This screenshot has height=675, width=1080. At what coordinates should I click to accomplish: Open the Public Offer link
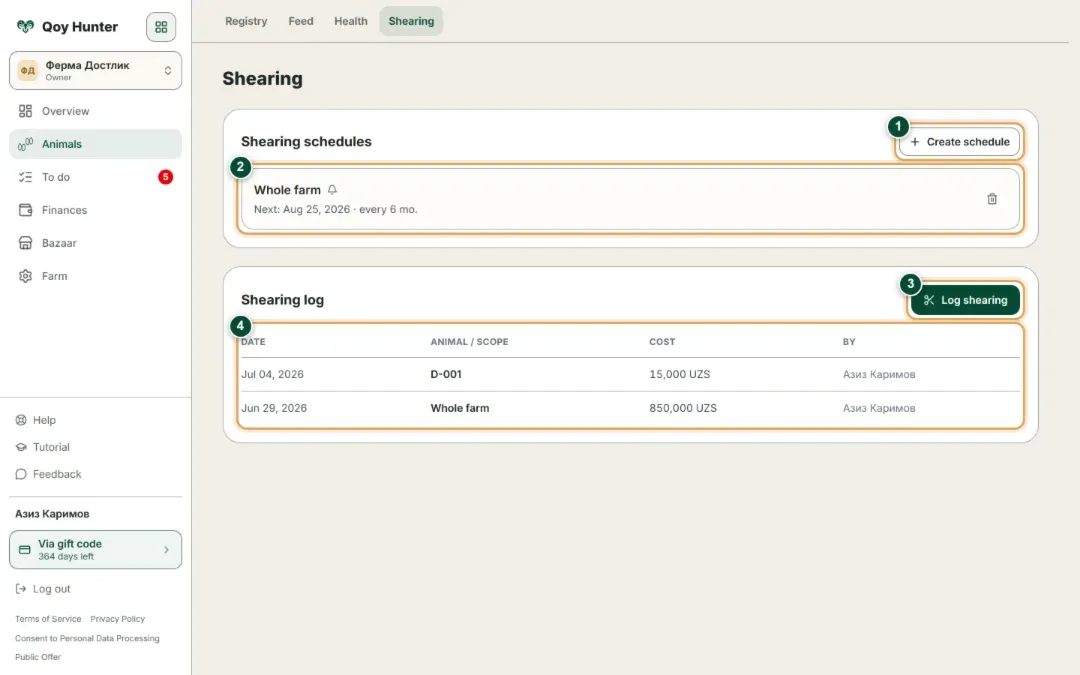click(x=38, y=657)
